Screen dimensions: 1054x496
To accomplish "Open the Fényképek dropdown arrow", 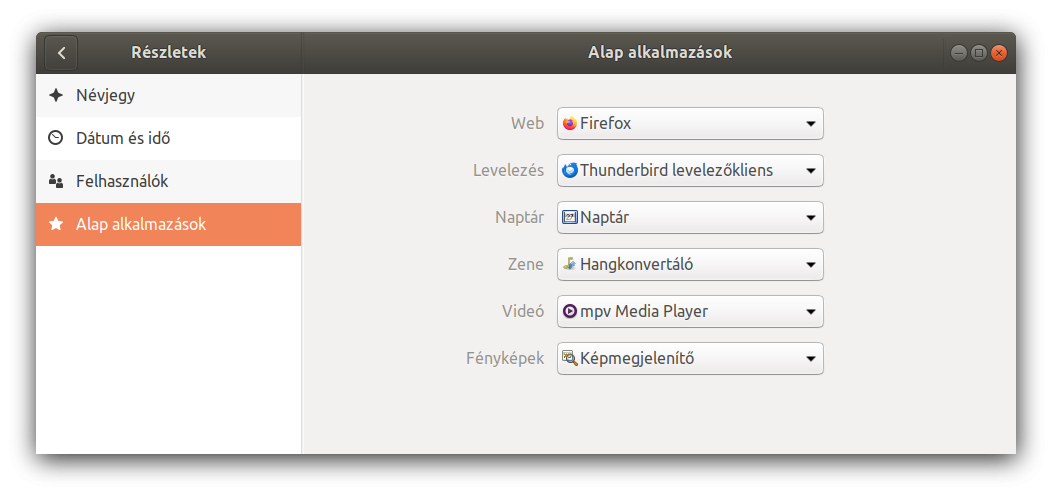I will pyautogui.click(x=811, y=359).
